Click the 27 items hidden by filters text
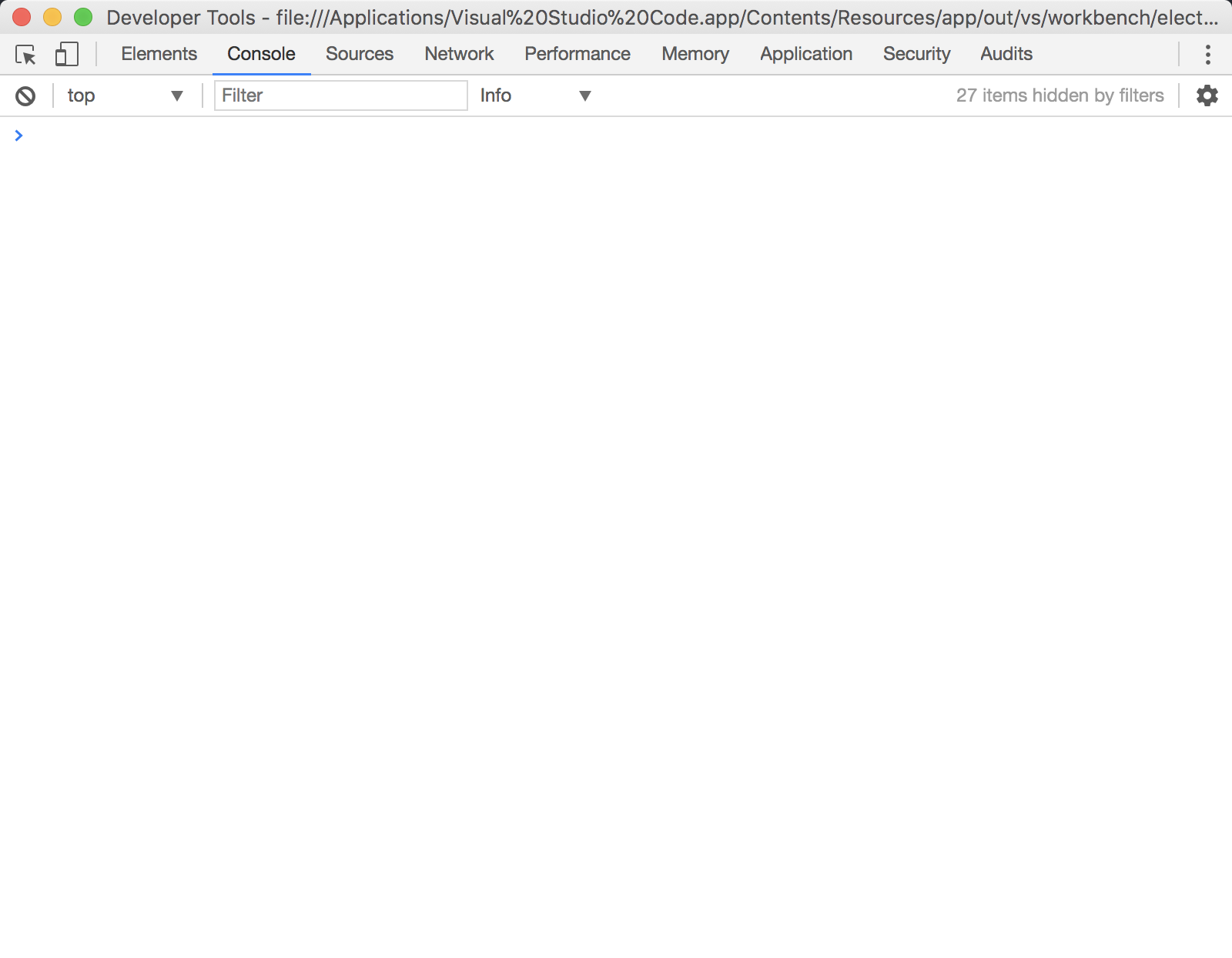This screenshot has height=958, width=1232. [1060, 95]
